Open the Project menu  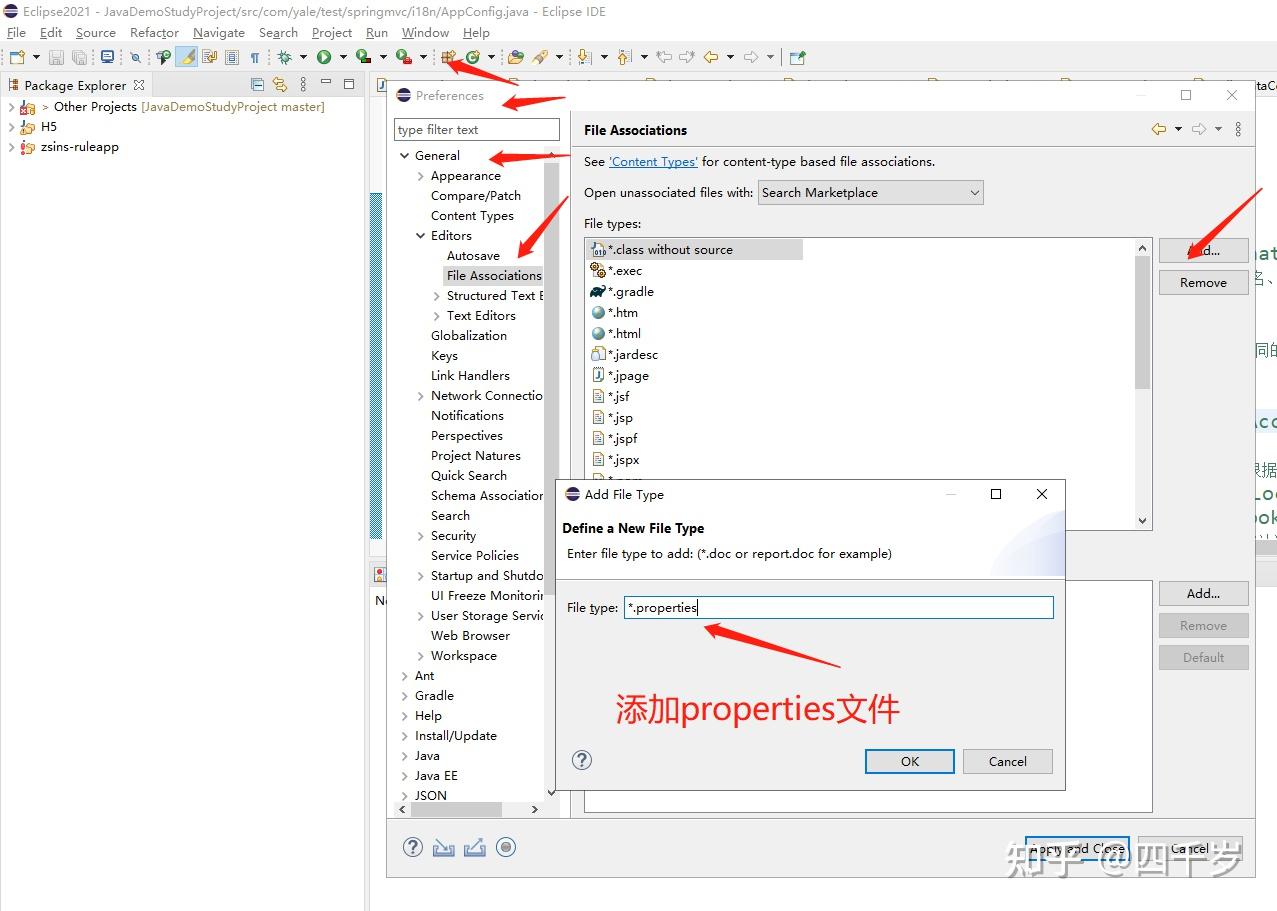click(x=332, y=33)
